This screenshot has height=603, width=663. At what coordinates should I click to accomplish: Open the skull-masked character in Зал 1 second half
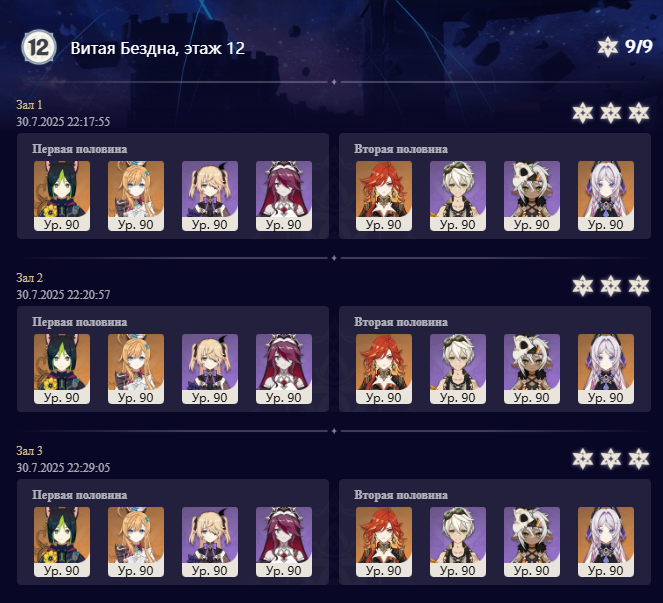531,196
